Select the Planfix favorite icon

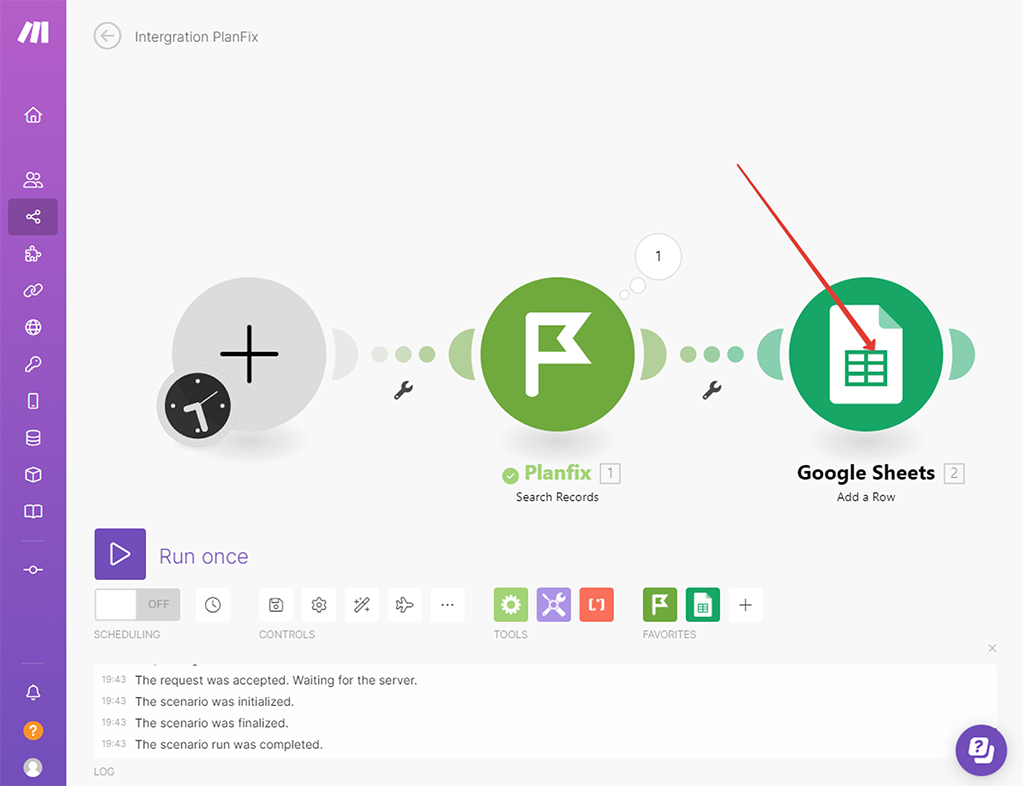(x=660, y=605)
